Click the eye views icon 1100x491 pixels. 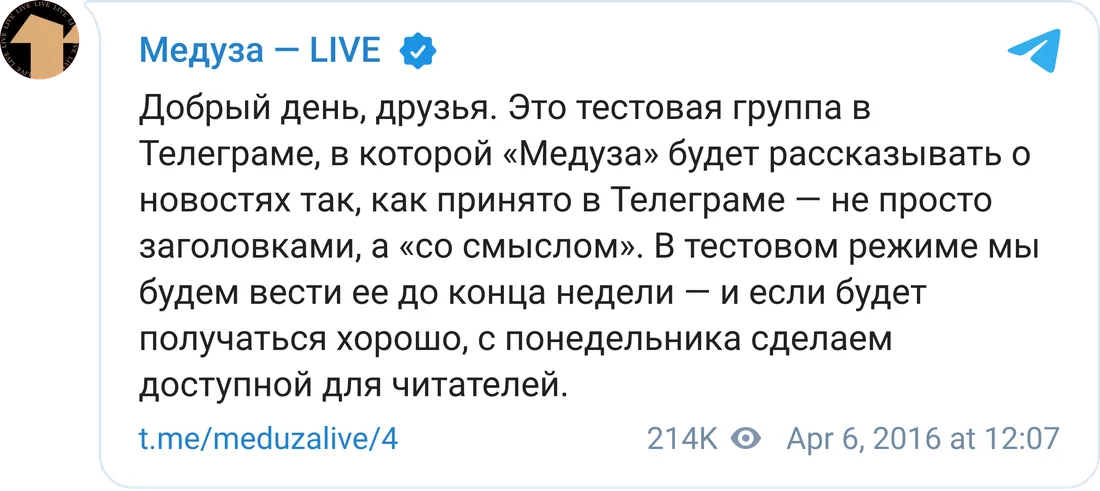point(746,439)
